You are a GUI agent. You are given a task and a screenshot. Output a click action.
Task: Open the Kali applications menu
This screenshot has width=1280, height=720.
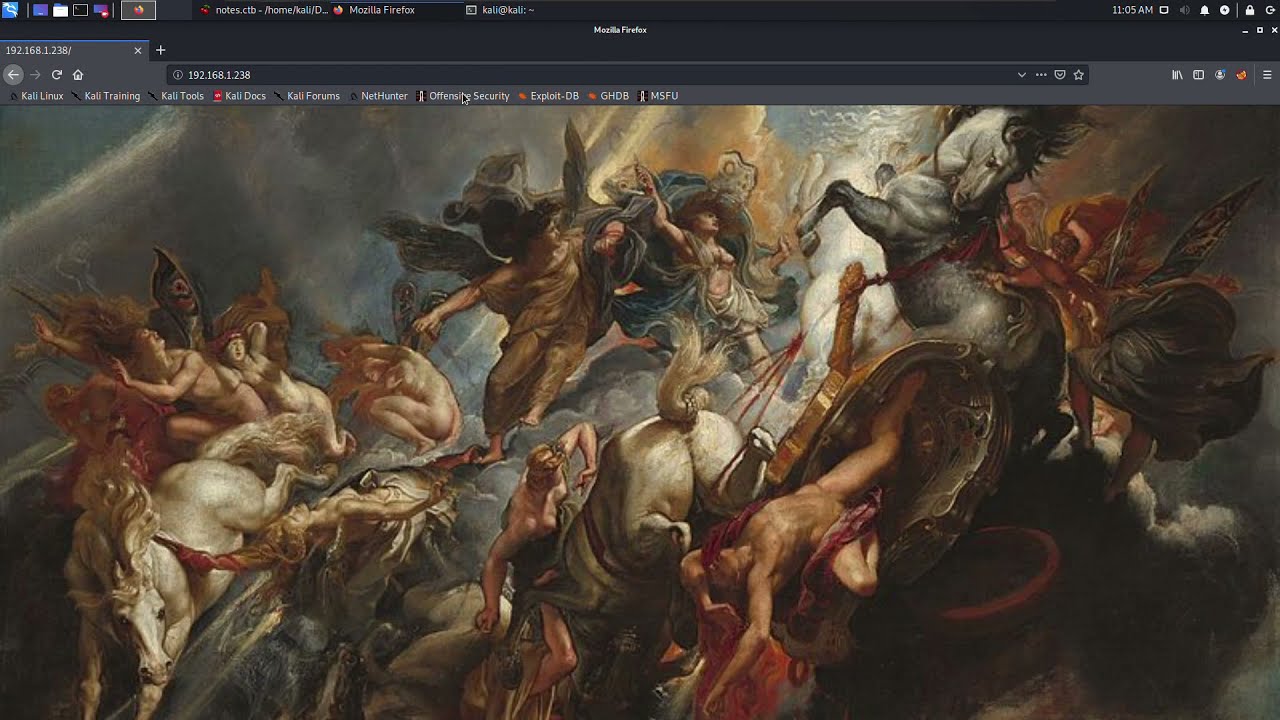tap(10, 10)
